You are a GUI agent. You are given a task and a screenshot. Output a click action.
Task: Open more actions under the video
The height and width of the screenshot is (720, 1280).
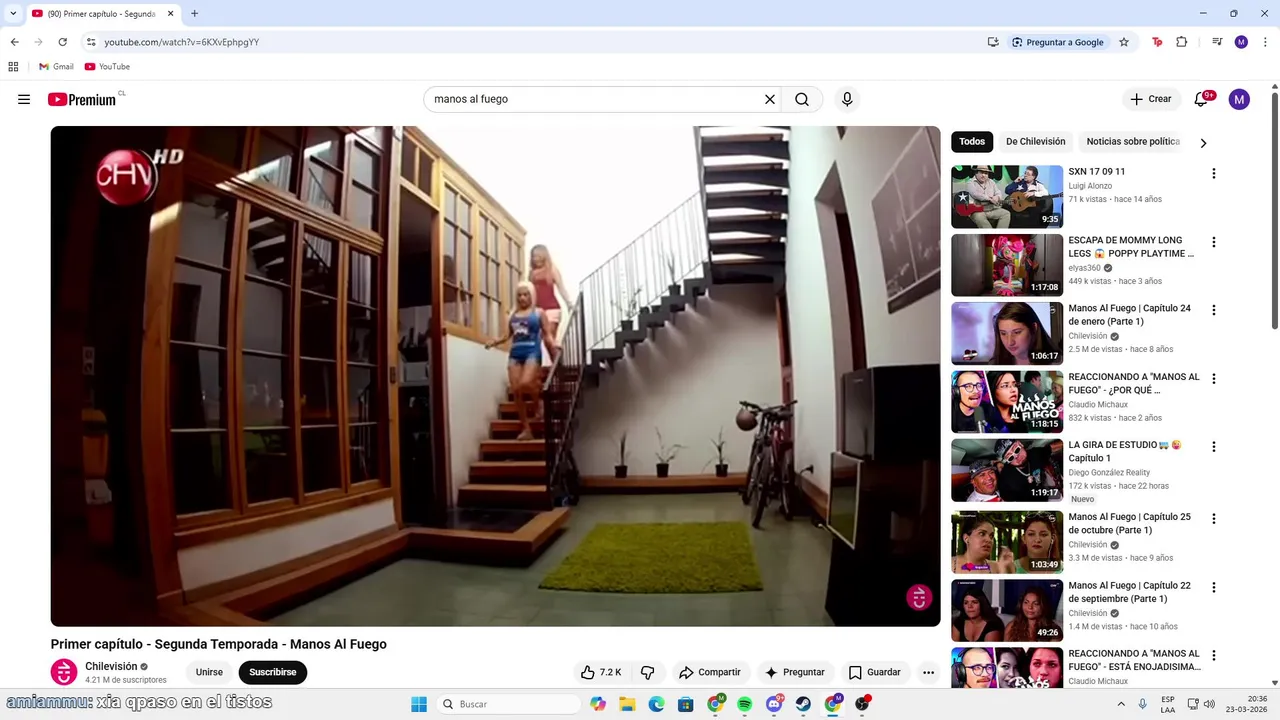[928, 672]
